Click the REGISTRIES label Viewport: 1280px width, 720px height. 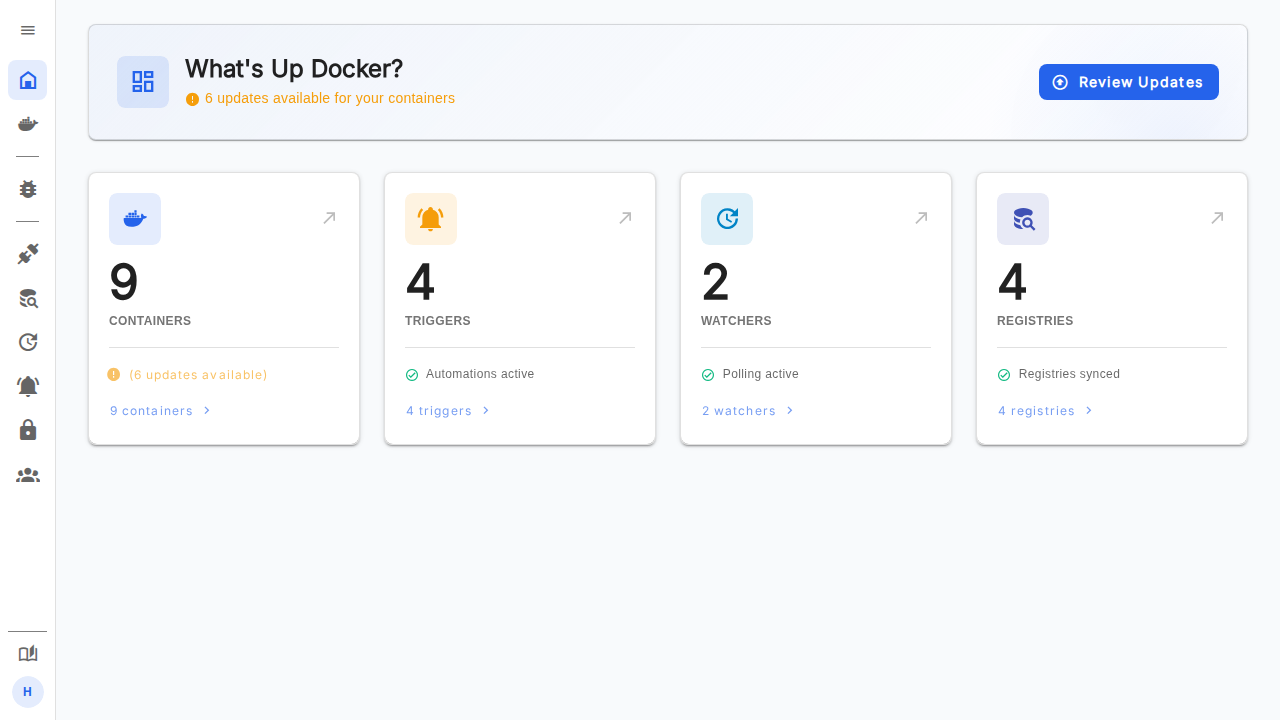point(1035,321)
